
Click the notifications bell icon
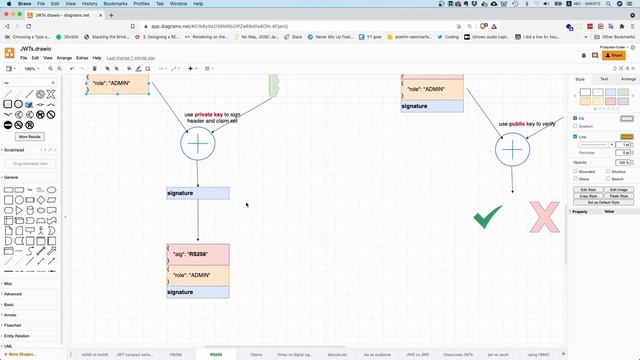pyautogui.click(x=584, y=55)
